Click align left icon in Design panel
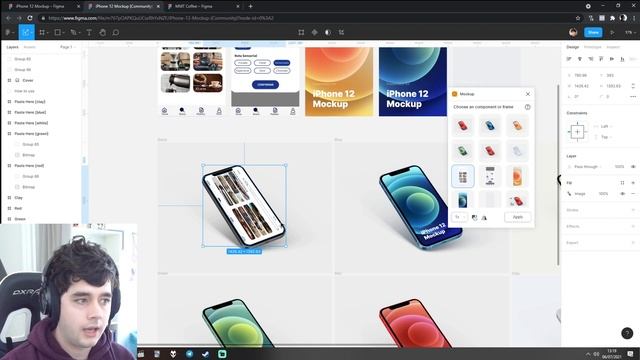Image resolution: width=640 pixels, height=360 pixels. (569, 59)
